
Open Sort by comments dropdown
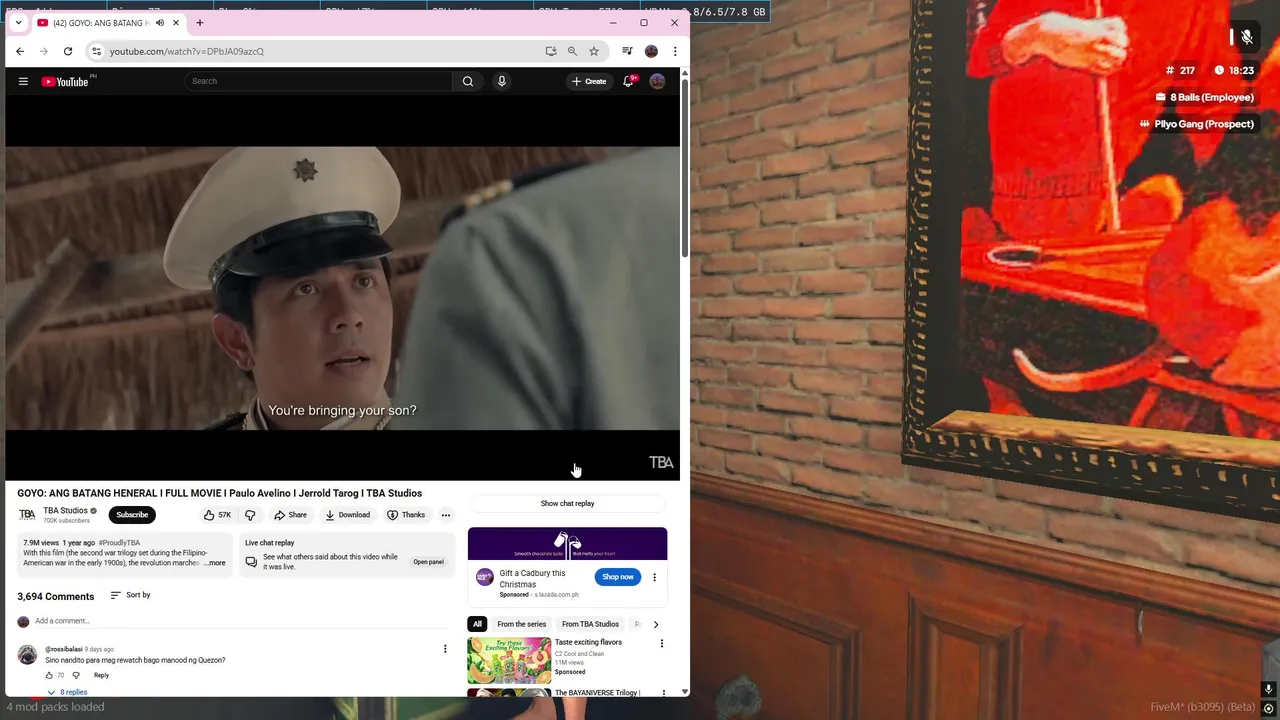130,595
